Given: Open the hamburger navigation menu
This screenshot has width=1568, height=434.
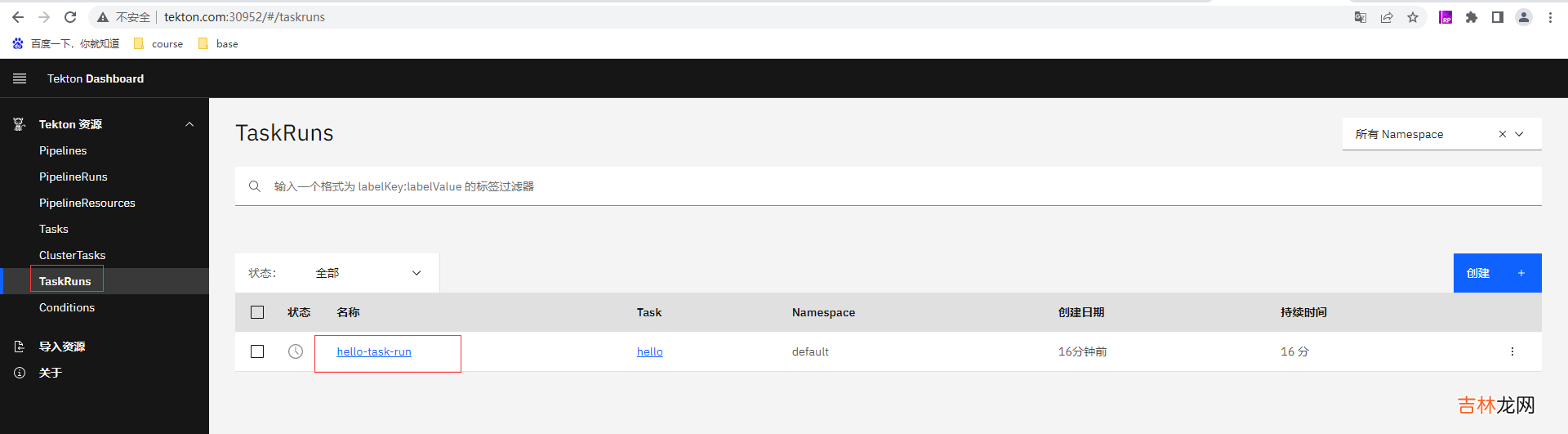Looking at the screenshot, I should tap(20, 78).
